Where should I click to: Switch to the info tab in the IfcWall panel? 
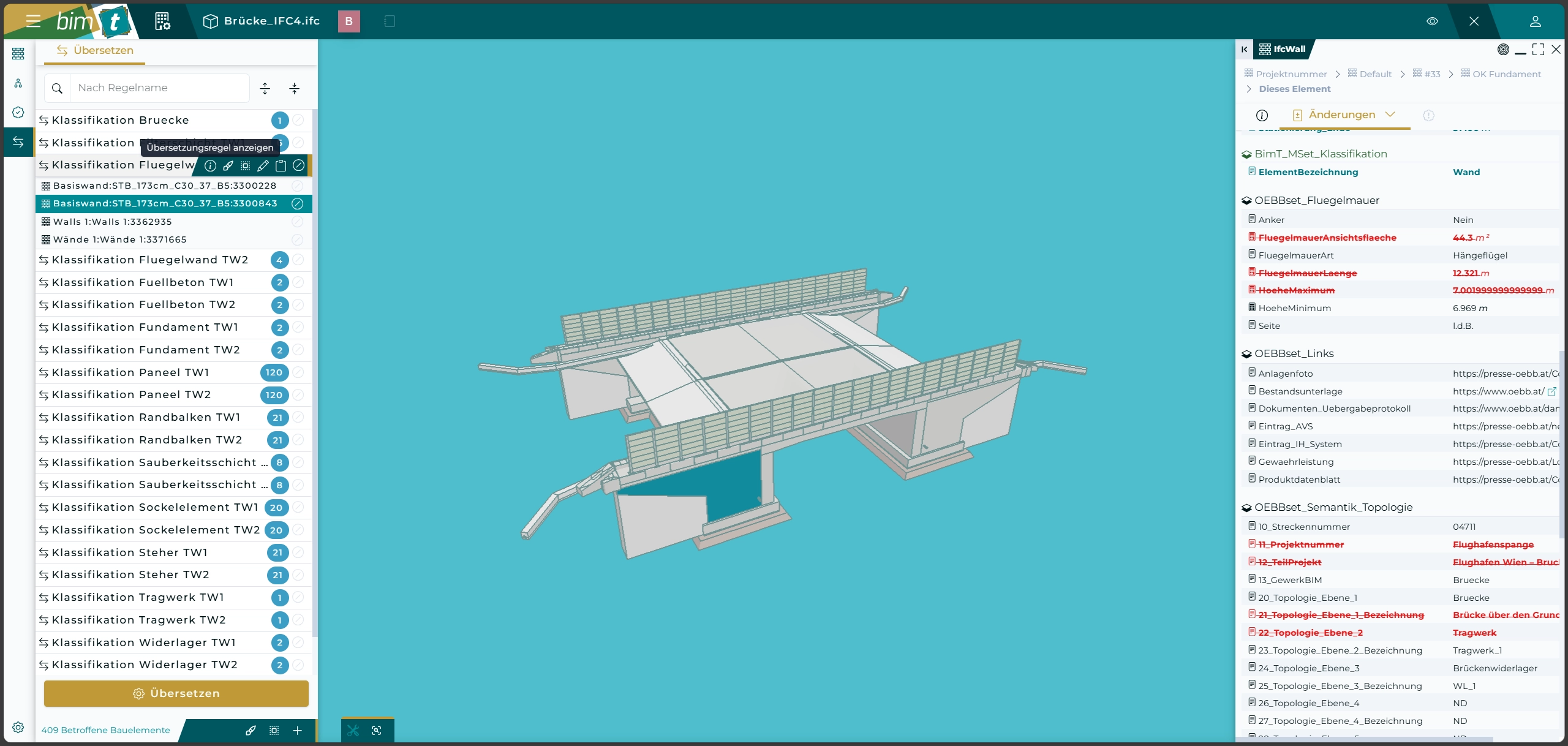tap(1262, 115)
